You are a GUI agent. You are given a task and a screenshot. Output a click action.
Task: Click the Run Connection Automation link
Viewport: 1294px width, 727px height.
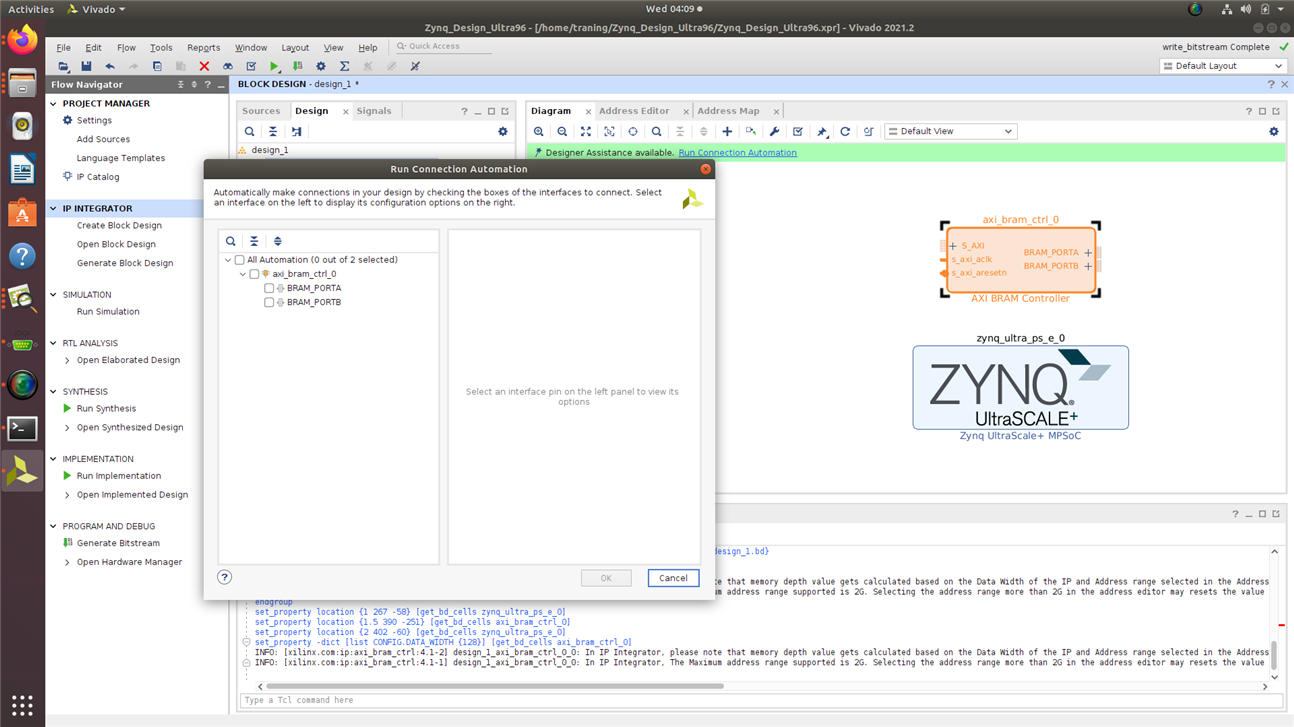coord(737,153)
